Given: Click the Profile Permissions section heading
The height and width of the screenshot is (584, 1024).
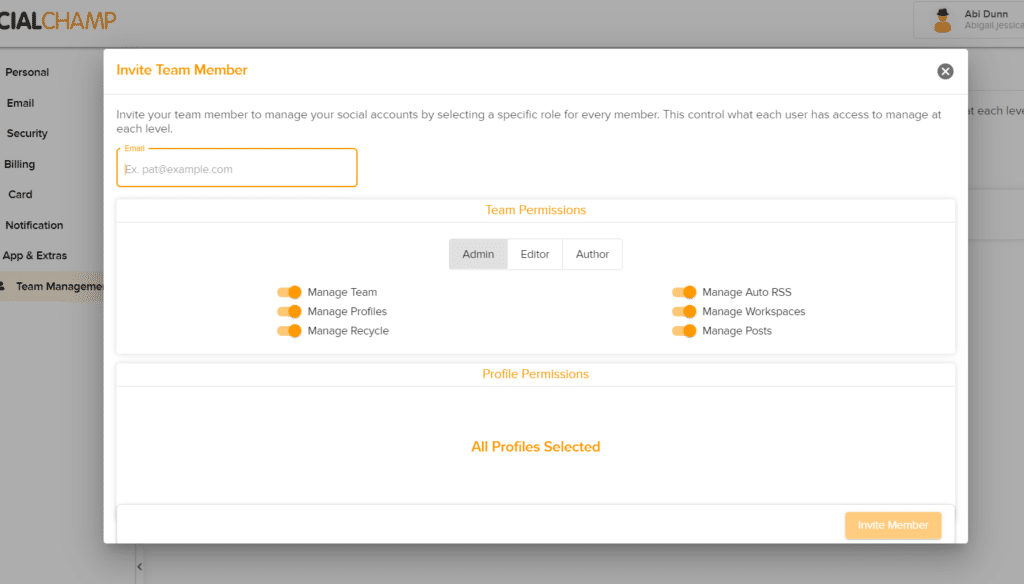Looking at the screenshot, I should pos(536,374).
